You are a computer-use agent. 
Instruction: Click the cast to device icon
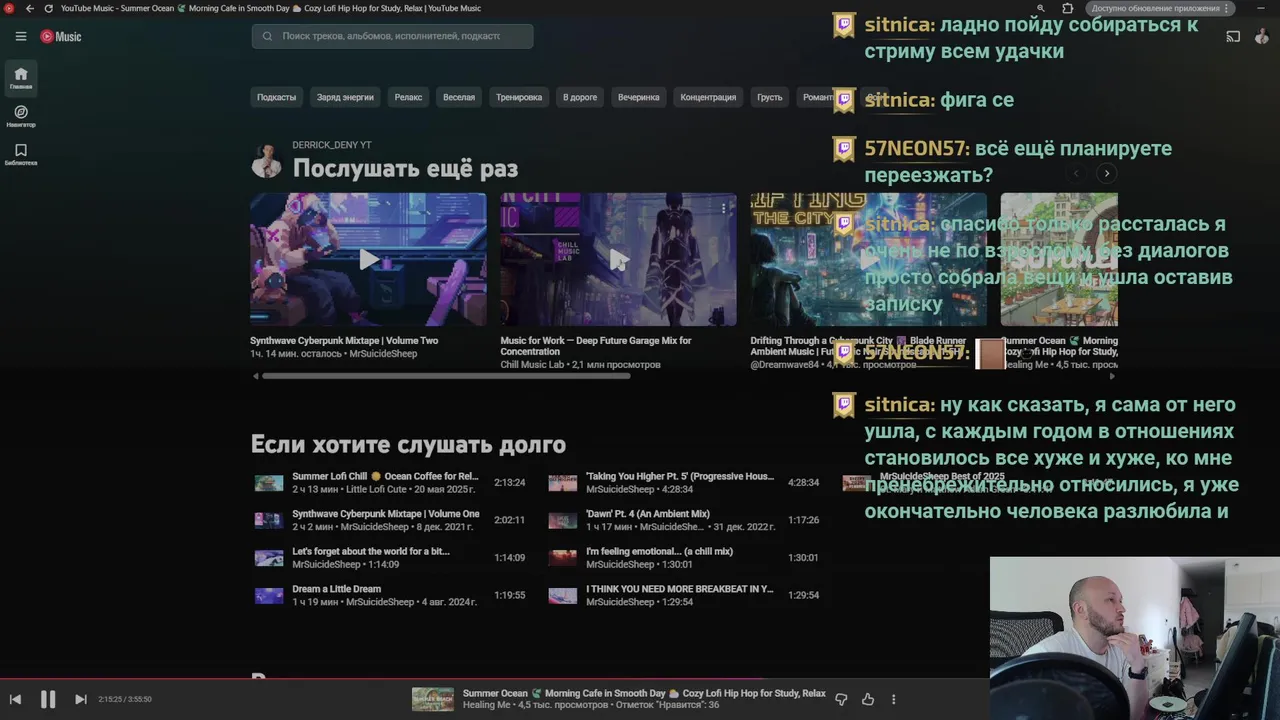(x=1233, y=36)
